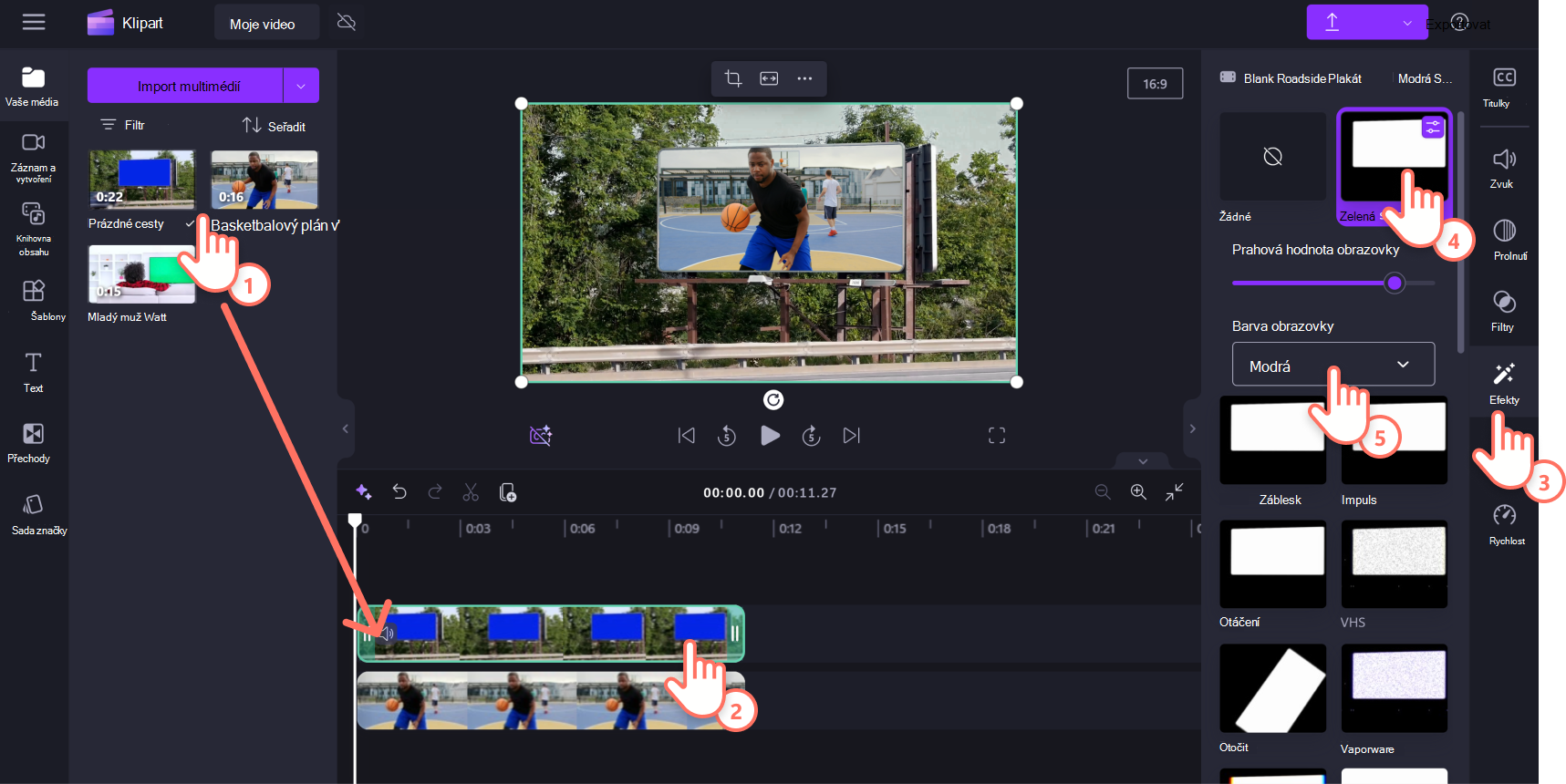
Task: Select Žádné no-effect option
Action: 1273,157
